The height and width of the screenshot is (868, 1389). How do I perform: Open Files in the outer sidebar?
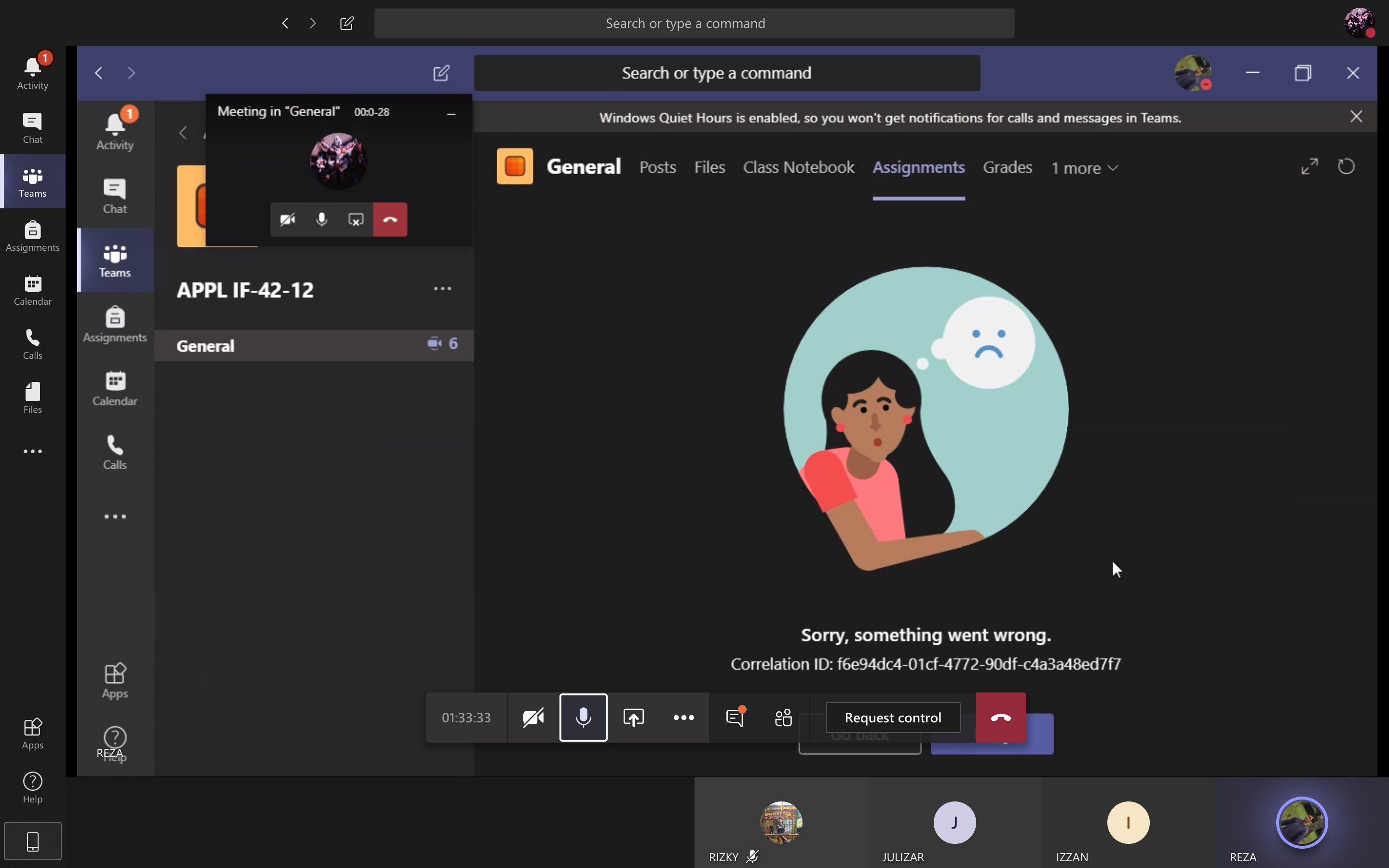(x=32, y=397)
